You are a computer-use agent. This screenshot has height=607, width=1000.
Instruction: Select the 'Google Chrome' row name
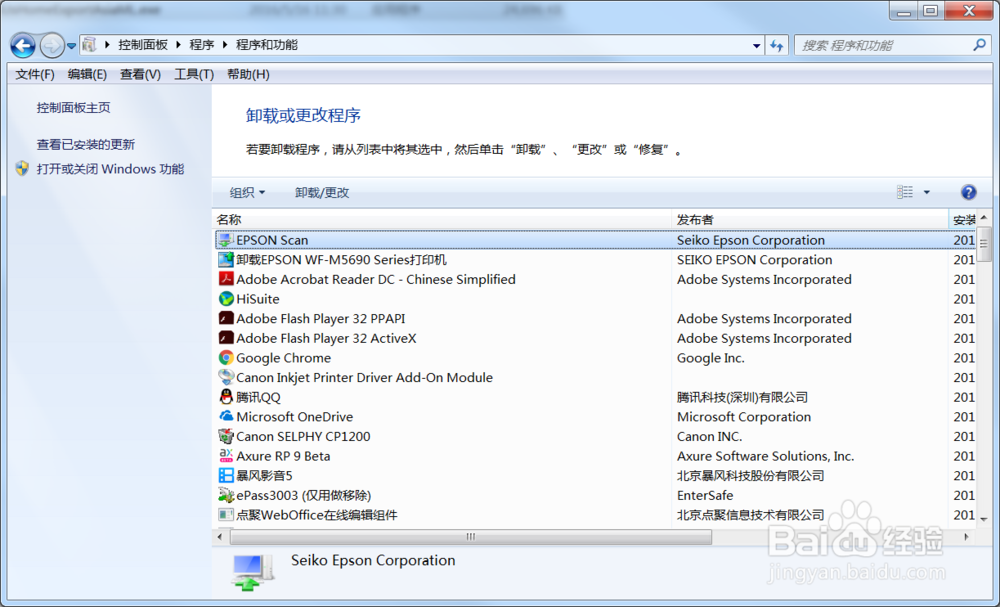[x=283, y=358]
